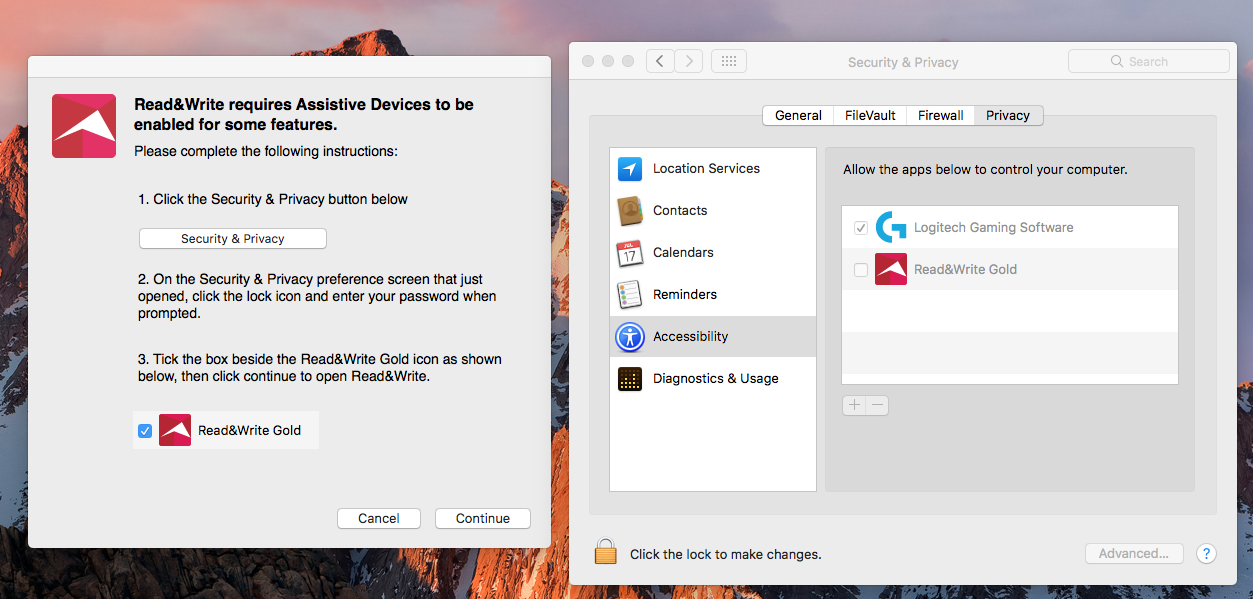Click the Contacts address book icon

click(x=629, y=211)
